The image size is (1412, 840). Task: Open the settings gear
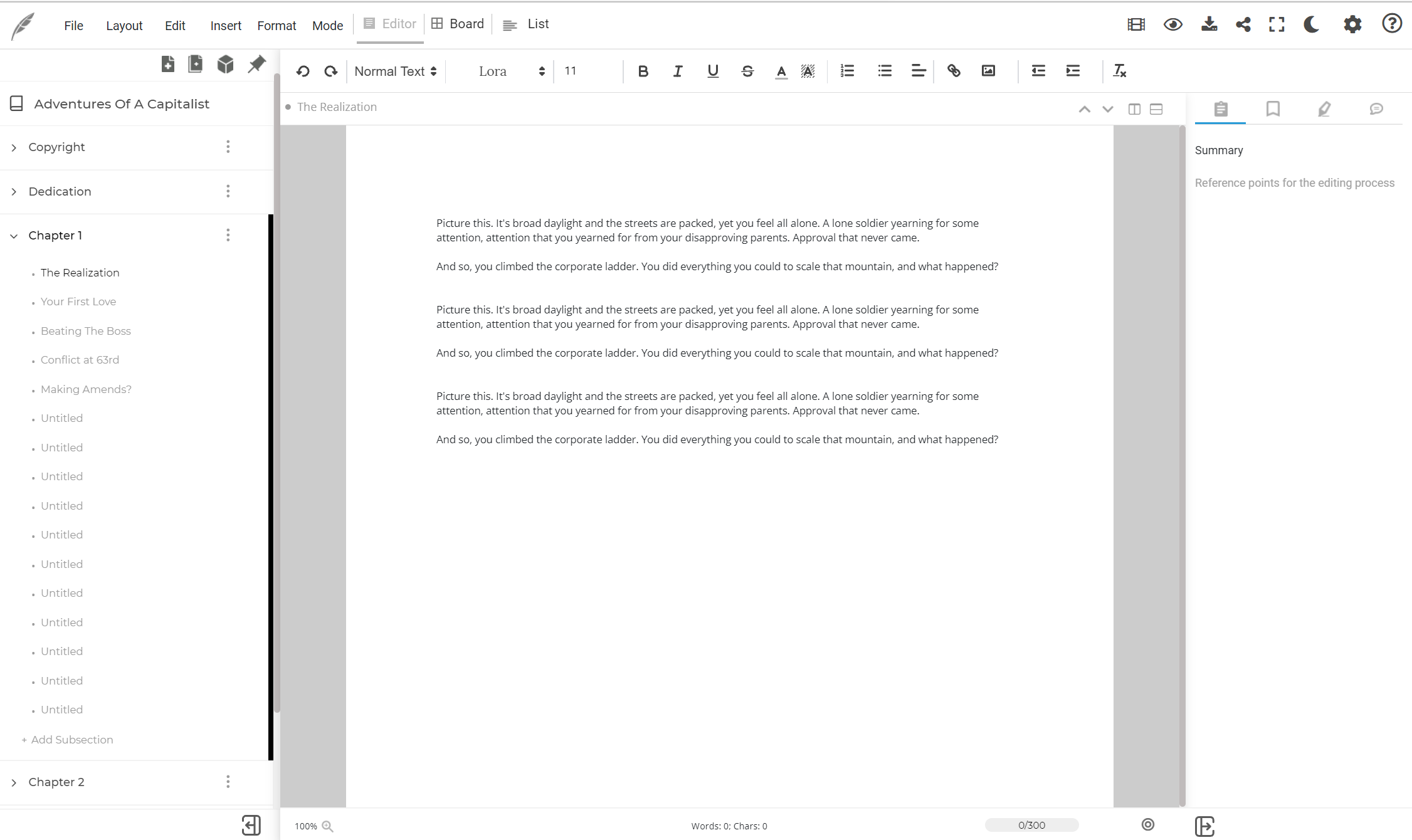(x=1352, y=24)
